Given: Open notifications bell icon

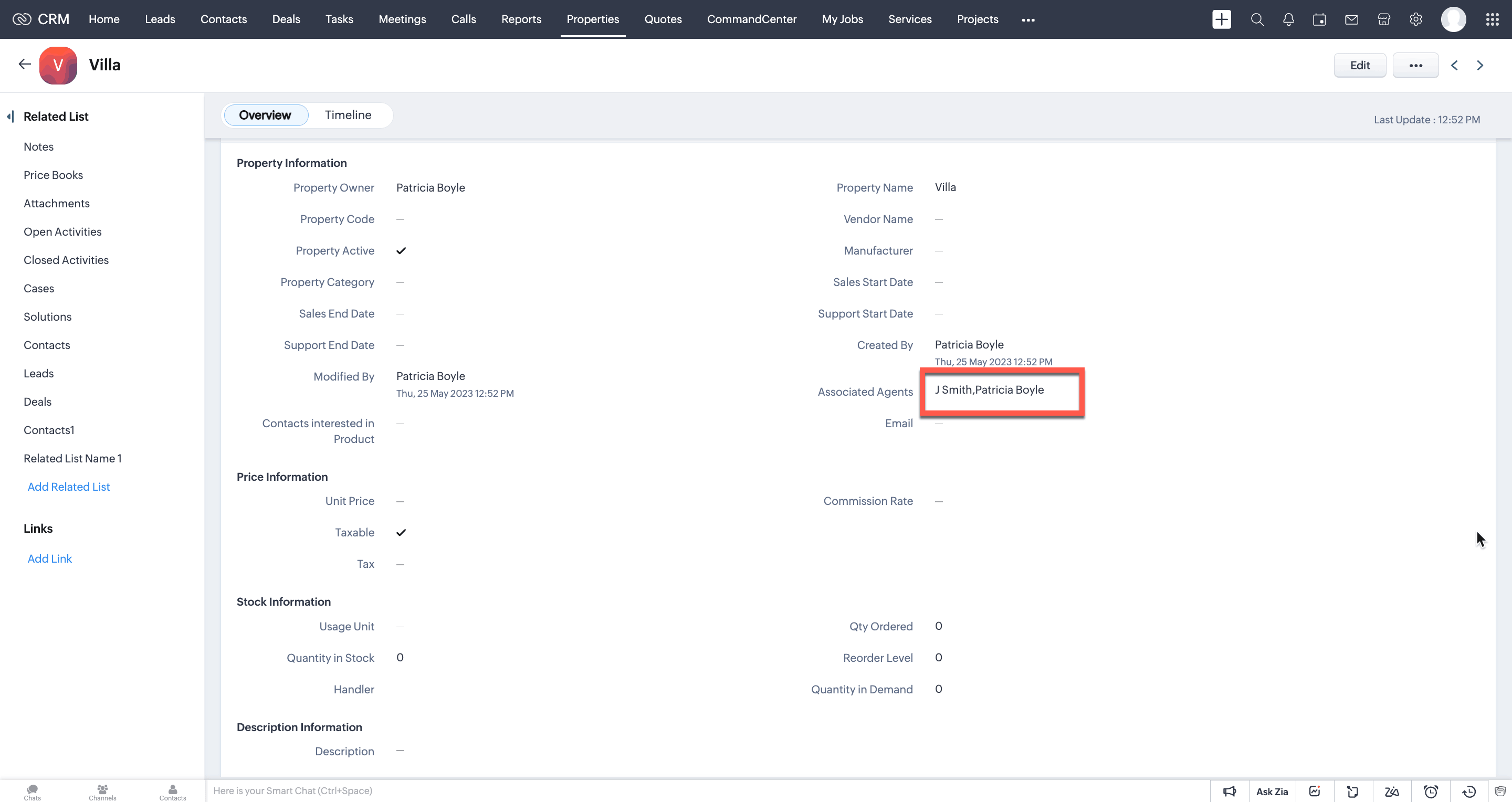Looking at the screenshot, I should coord(1288,19).
